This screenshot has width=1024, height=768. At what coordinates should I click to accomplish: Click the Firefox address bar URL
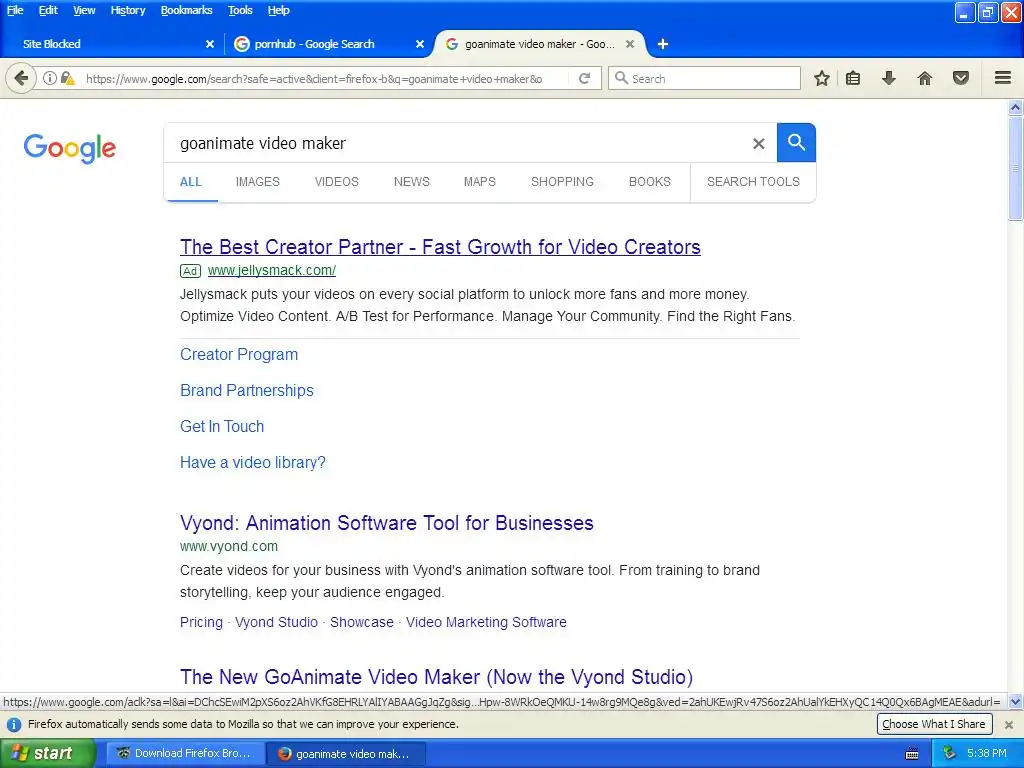pos(314,79)
